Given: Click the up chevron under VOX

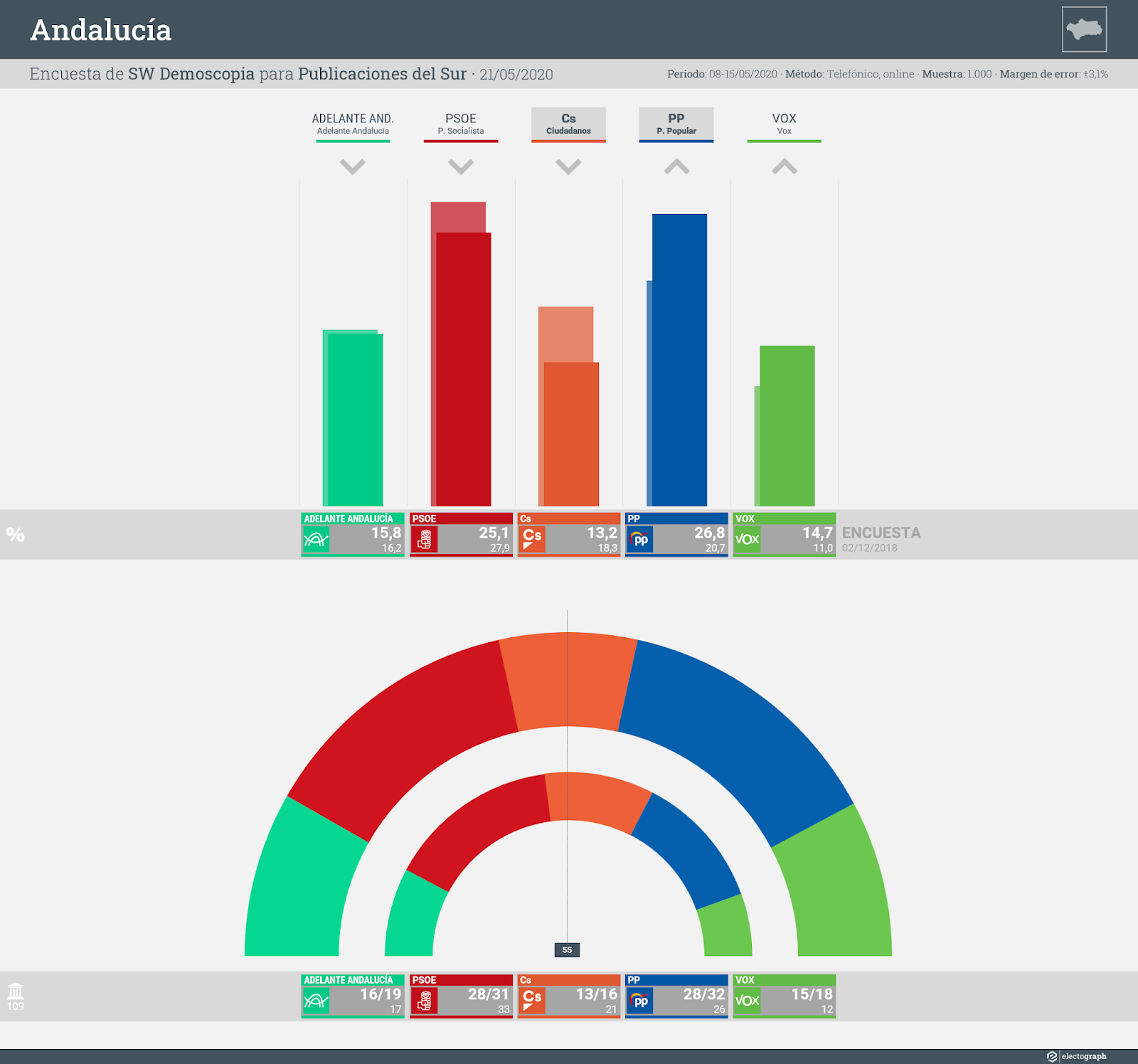Looking at the screenshot, I should coord(785,166).
